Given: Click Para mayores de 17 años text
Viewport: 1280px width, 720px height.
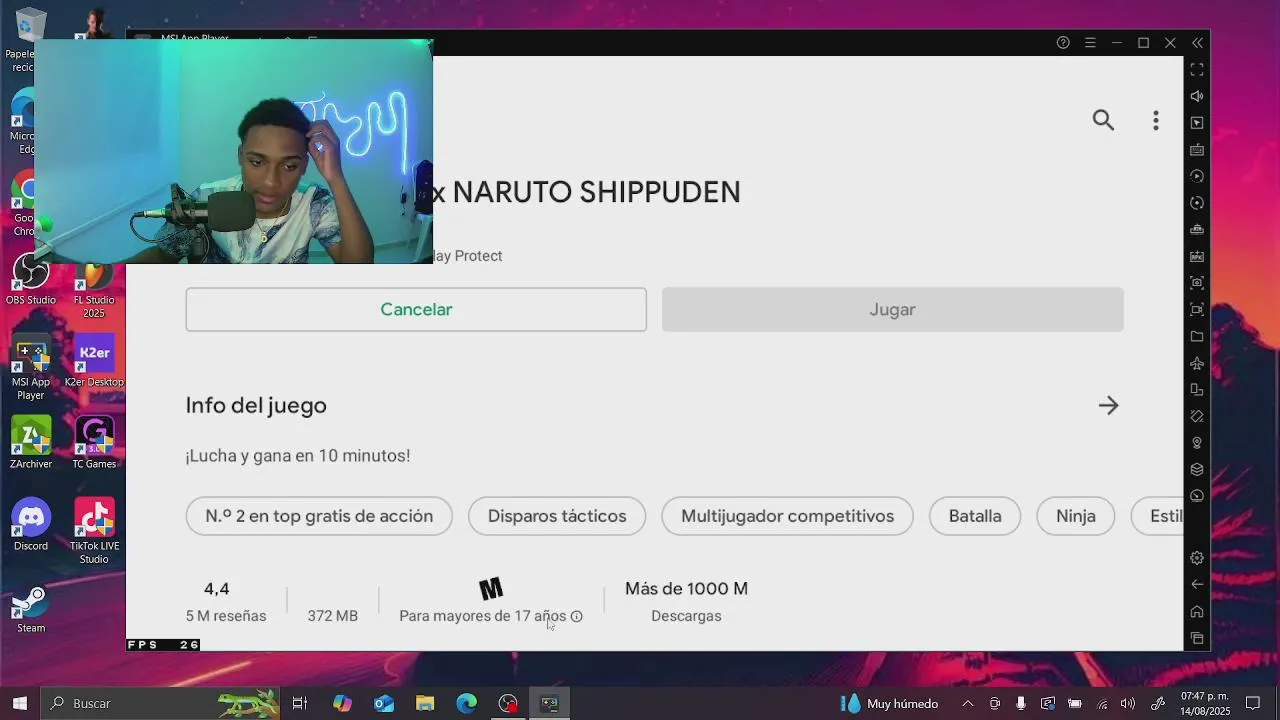Looking at the screenshot, I should point(483,616).
